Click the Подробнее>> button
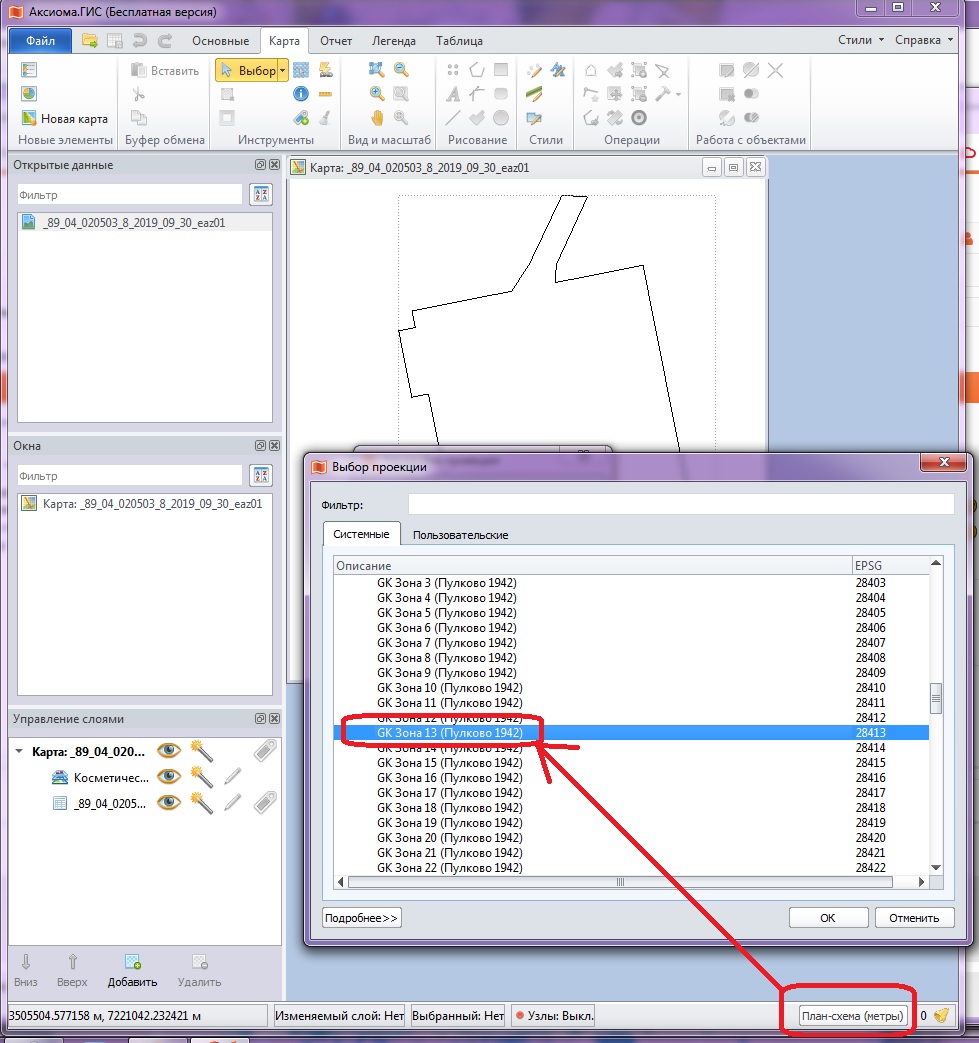This screenshot has width=979, height=1043. pos(361,918)
